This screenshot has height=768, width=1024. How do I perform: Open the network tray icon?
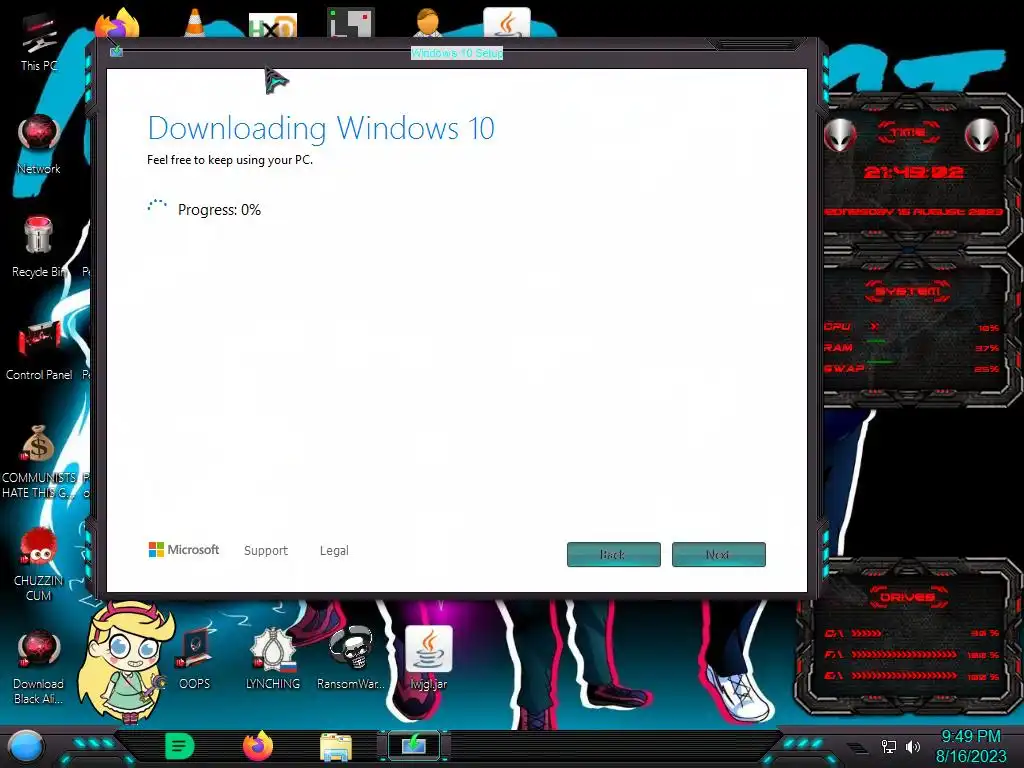(x=888, y=746)
